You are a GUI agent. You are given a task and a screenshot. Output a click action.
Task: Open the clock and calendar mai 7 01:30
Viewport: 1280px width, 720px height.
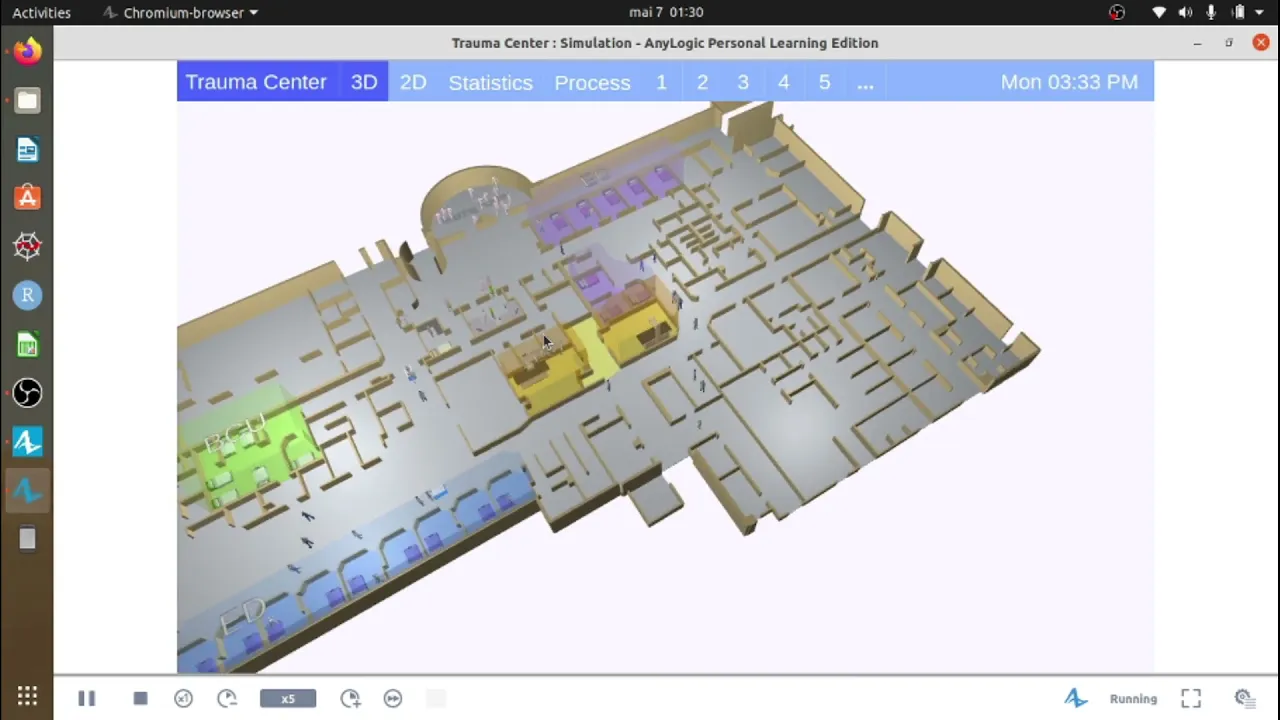pyautogui.click(x=666, y=12)
